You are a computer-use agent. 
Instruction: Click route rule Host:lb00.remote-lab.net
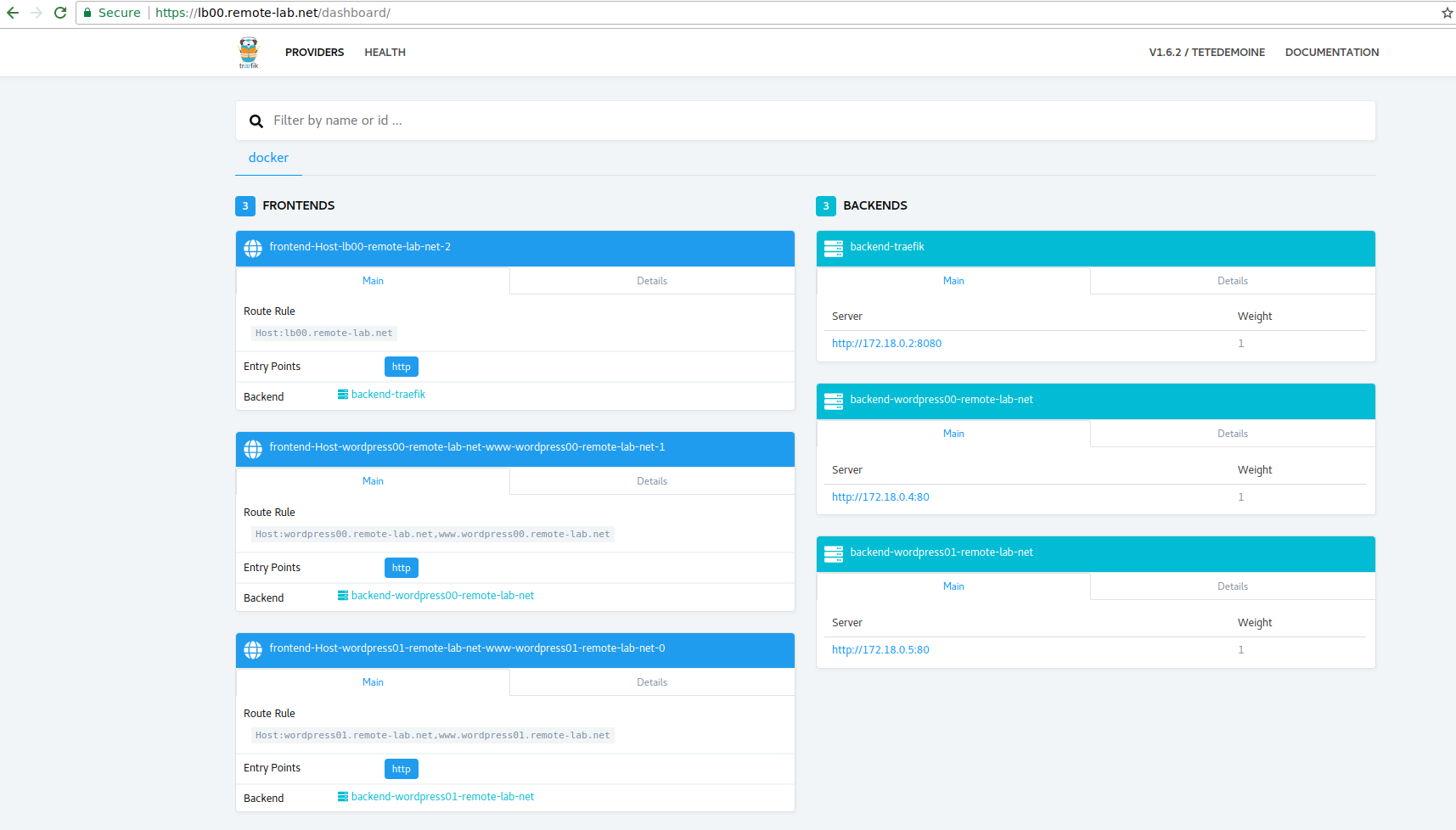click(x=323, y=334)
